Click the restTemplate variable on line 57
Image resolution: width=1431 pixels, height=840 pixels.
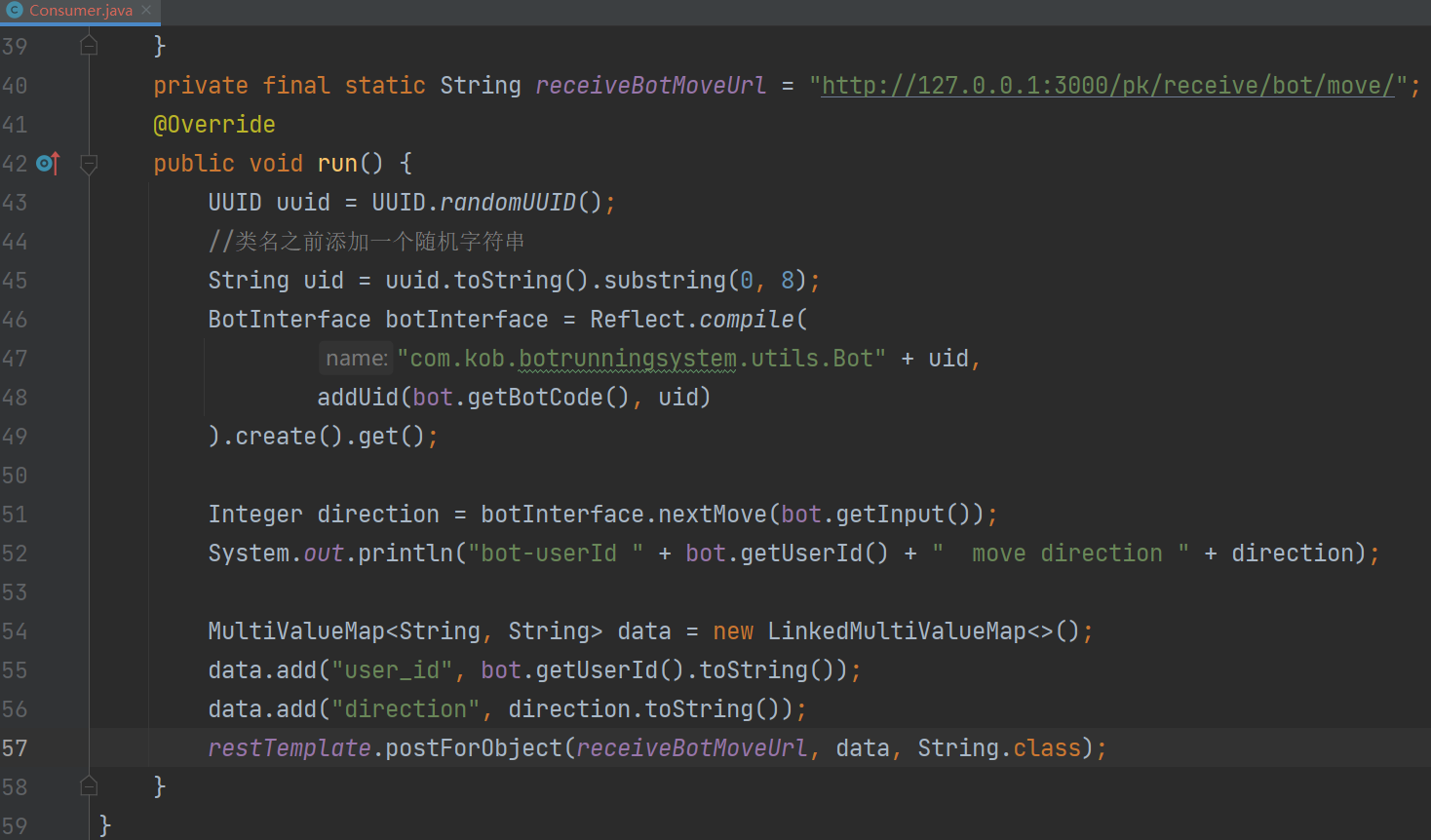click(x=290, y=748)
